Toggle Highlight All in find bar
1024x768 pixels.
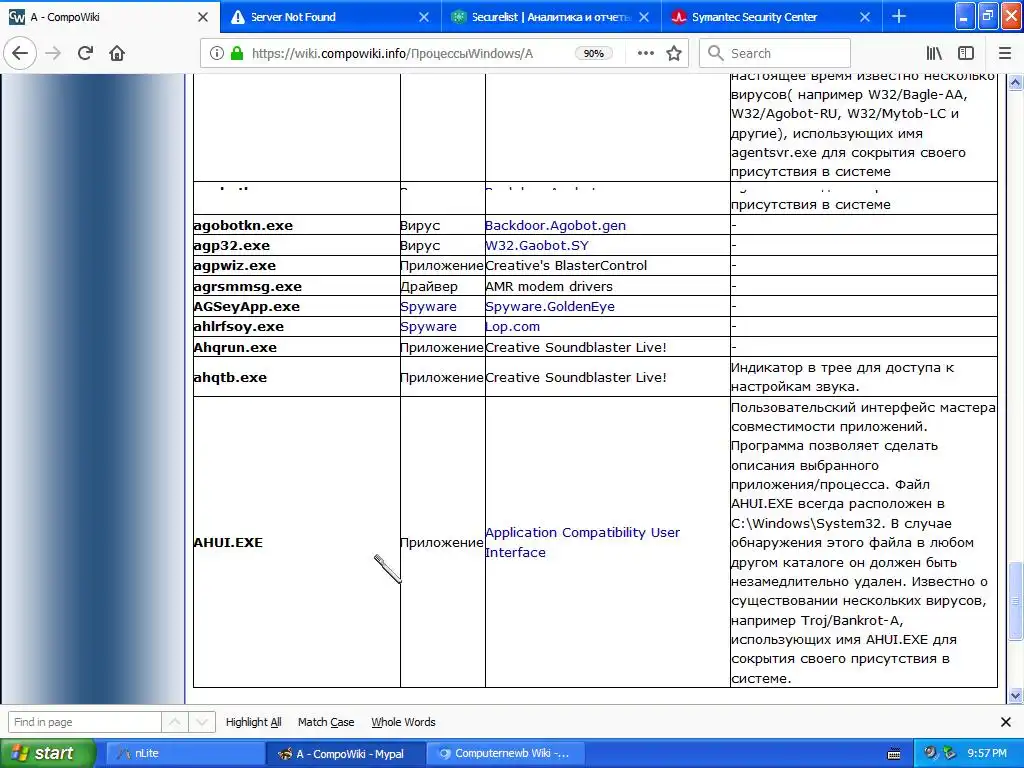coord(253,722)
